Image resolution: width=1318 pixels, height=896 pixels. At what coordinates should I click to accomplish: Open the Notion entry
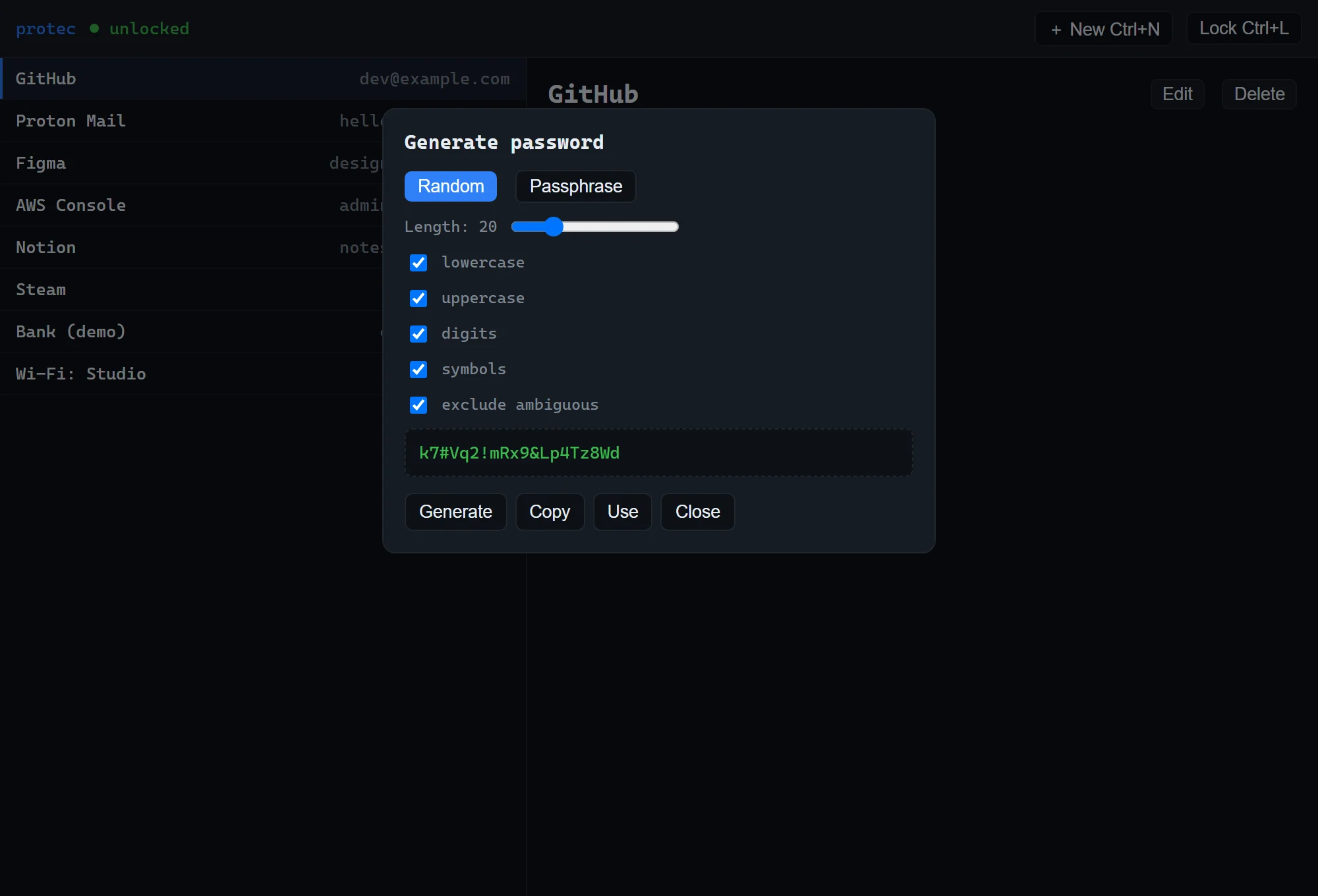point(191,248)
